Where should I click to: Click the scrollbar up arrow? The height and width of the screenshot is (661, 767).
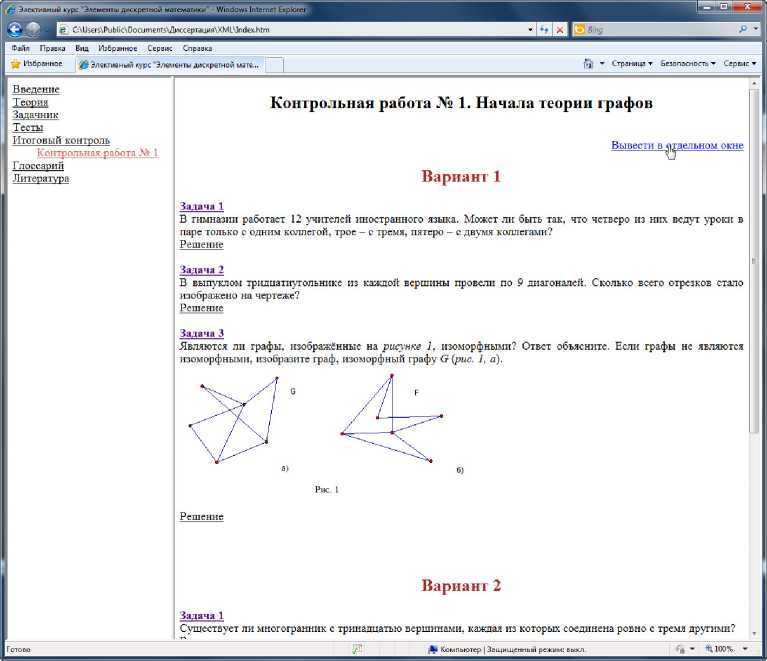(x=753, y=84)
